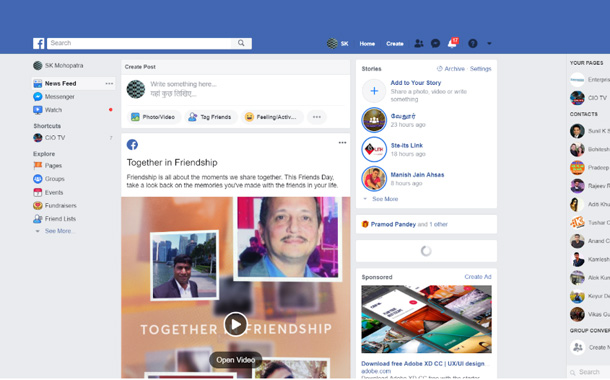Expand See More in Stories
Viewport: 610px width, 380px height.
pyautogui.click(x=385, y=199)
